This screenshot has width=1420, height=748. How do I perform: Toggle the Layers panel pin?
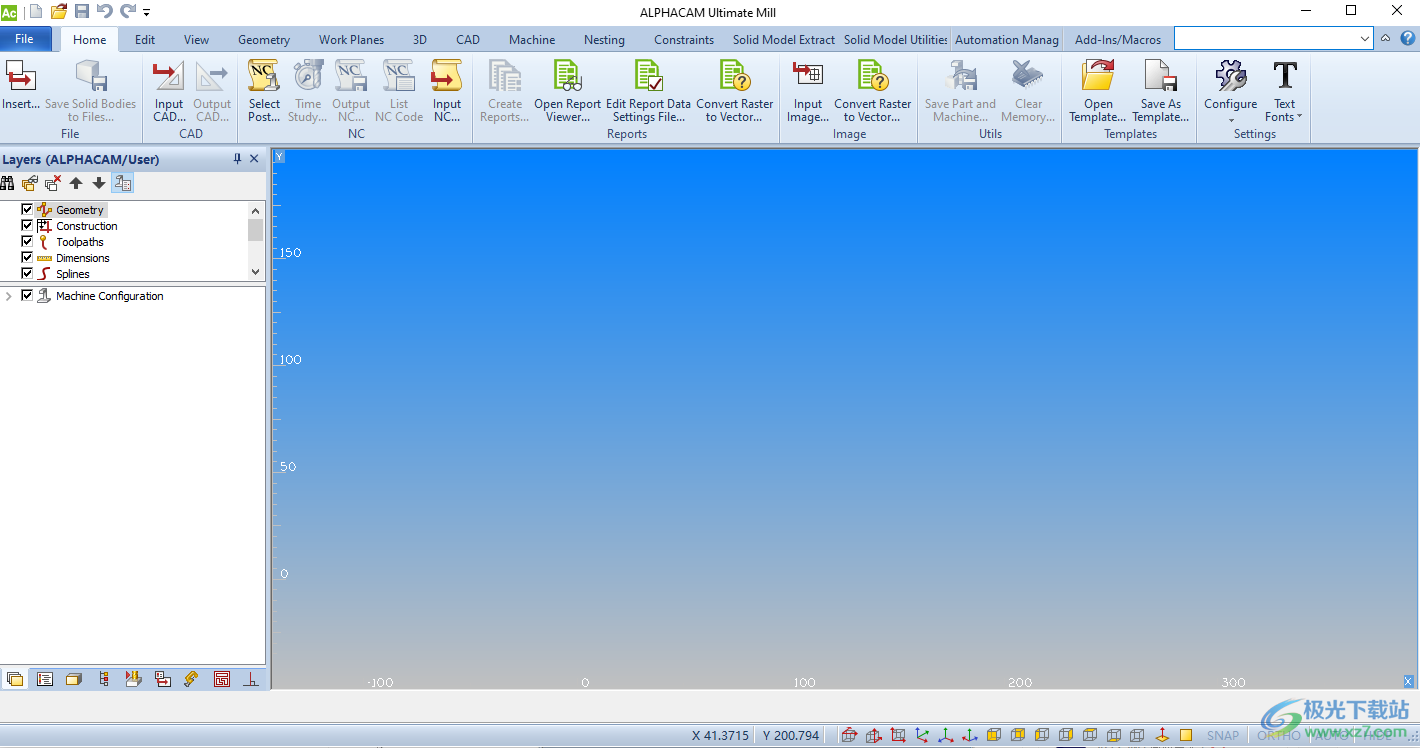tap(237, 159)
